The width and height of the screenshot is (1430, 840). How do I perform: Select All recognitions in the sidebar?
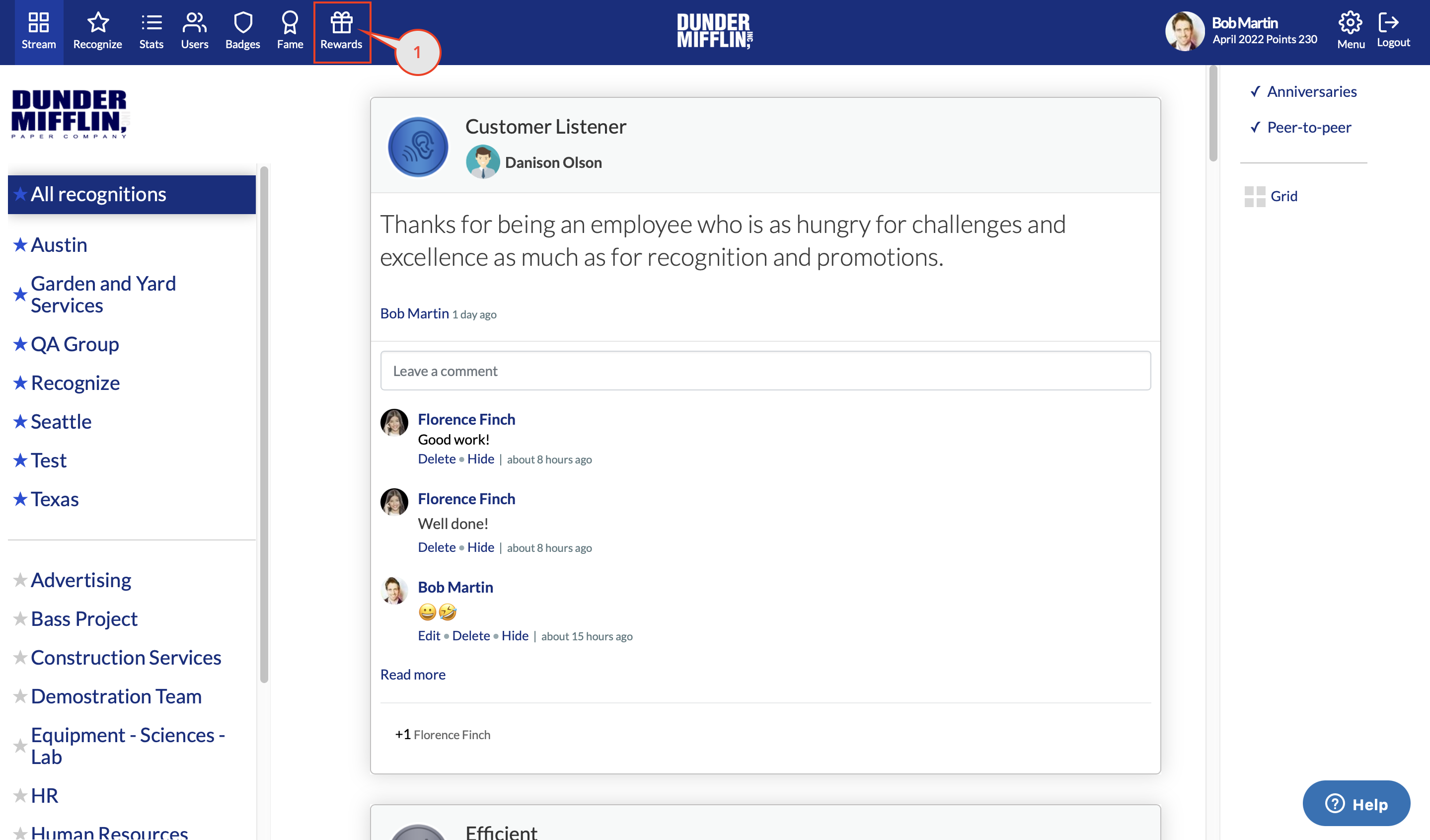132,195
